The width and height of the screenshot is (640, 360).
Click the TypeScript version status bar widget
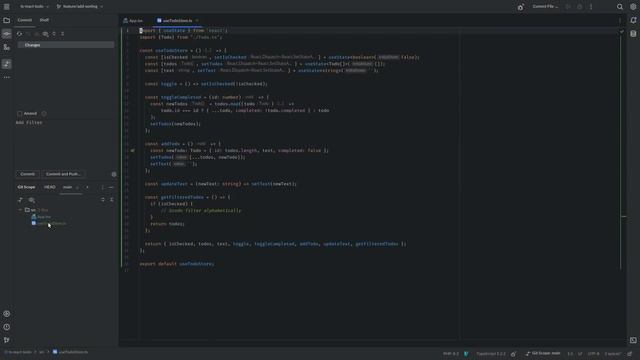[x=491, y=354]
